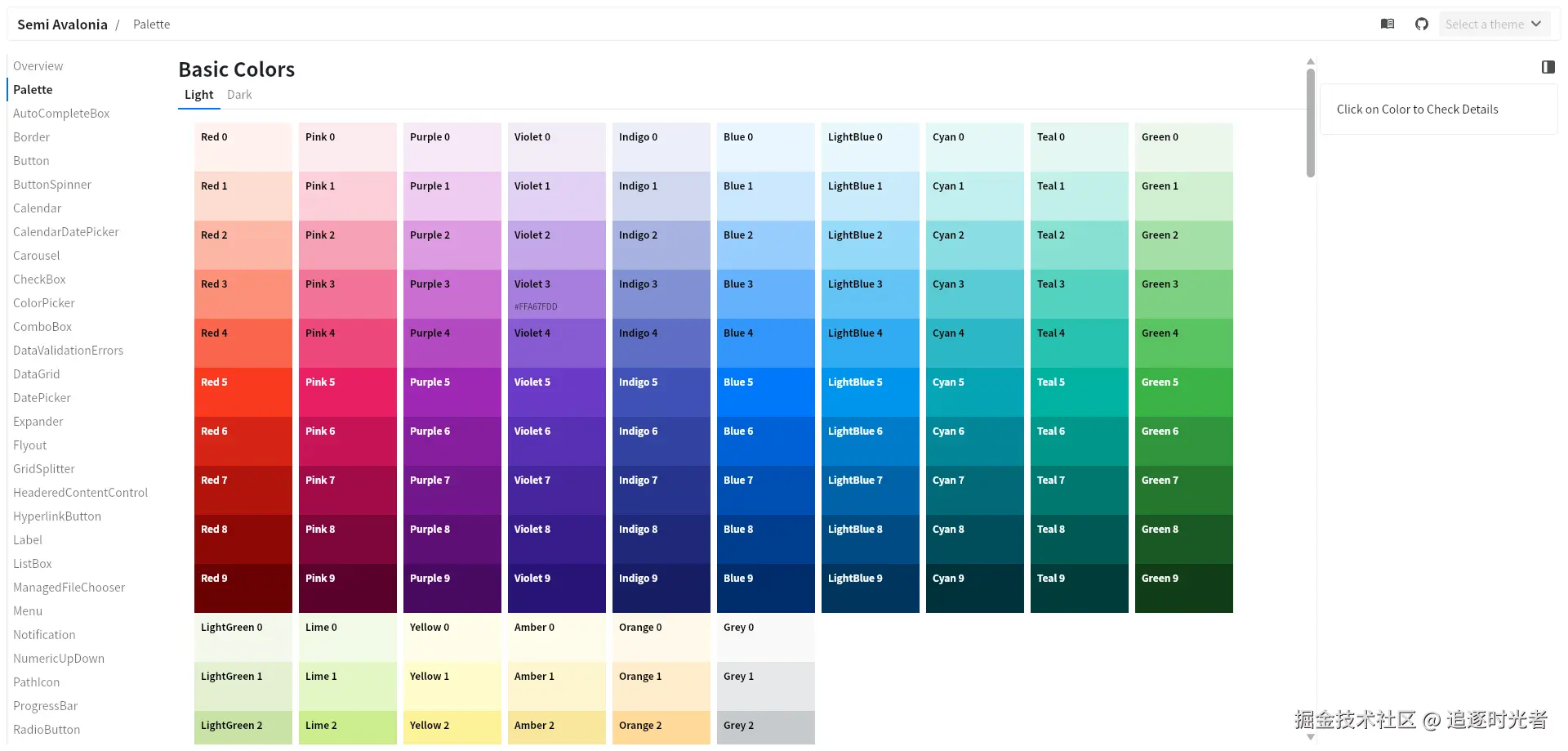The width and height of the screenshot is (1568, 751).
Task: Navigate to the Notification page
Action: pos(44,635)
